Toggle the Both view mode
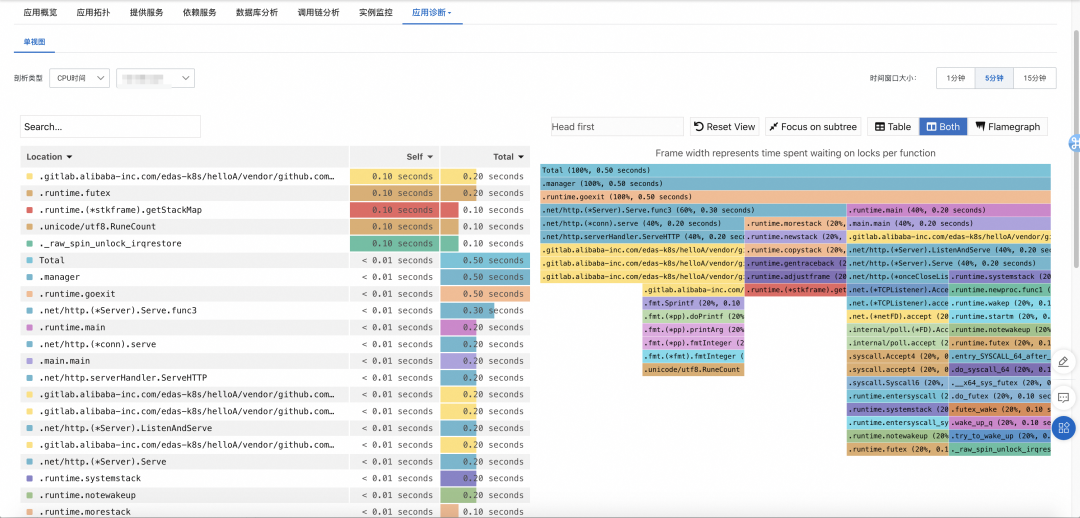1080x518 pixels. [943, 127]
